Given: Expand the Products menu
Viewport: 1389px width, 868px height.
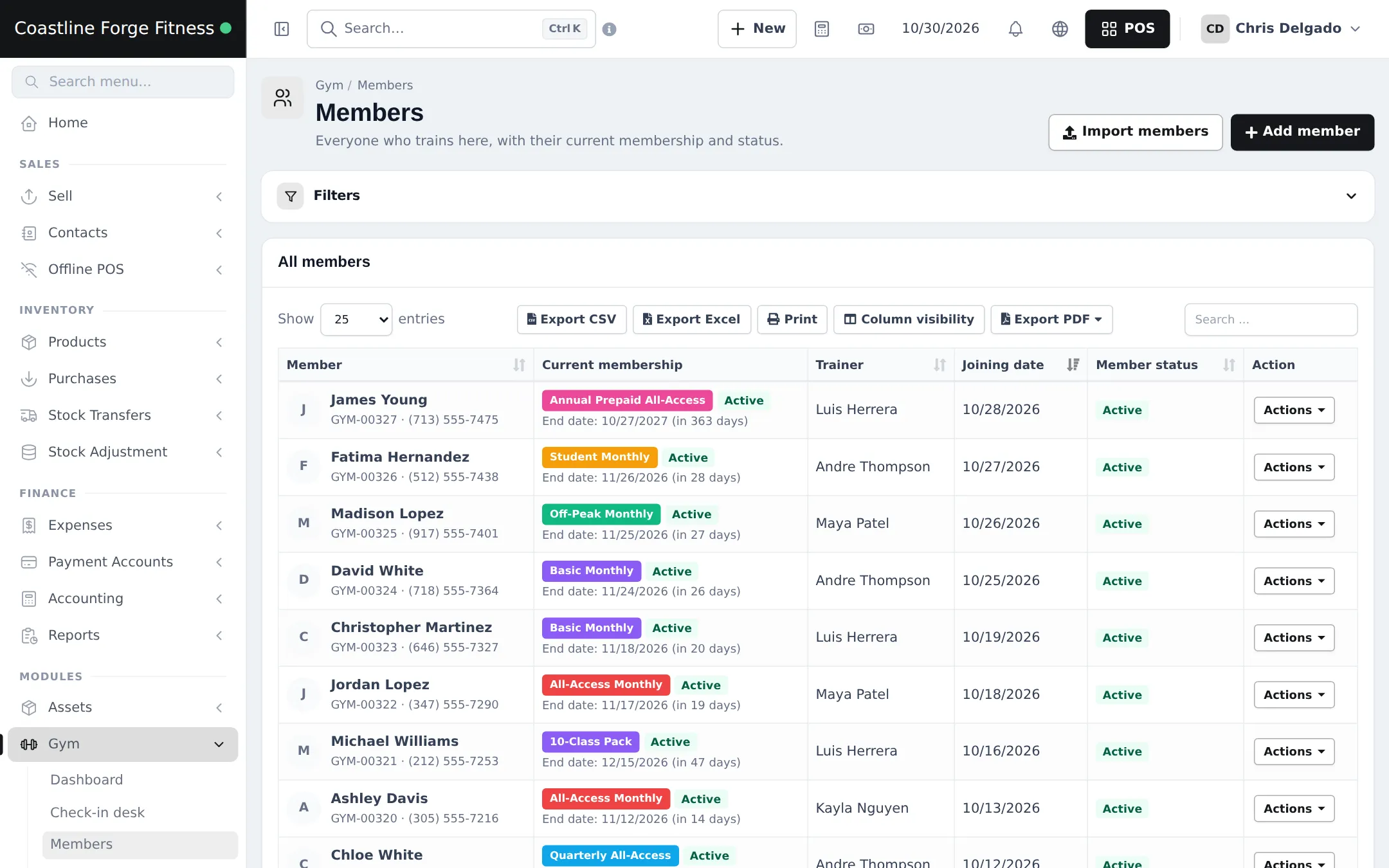Looking at the screenshot, I should 123,342.
